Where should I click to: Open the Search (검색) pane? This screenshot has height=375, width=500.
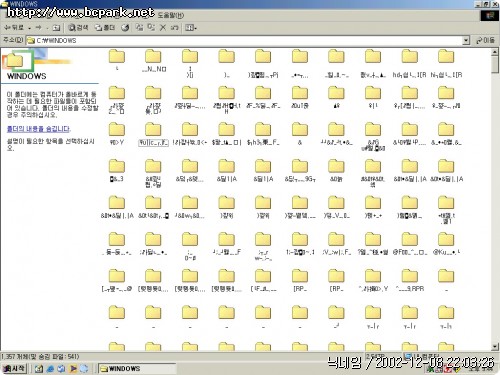point(78,28)
